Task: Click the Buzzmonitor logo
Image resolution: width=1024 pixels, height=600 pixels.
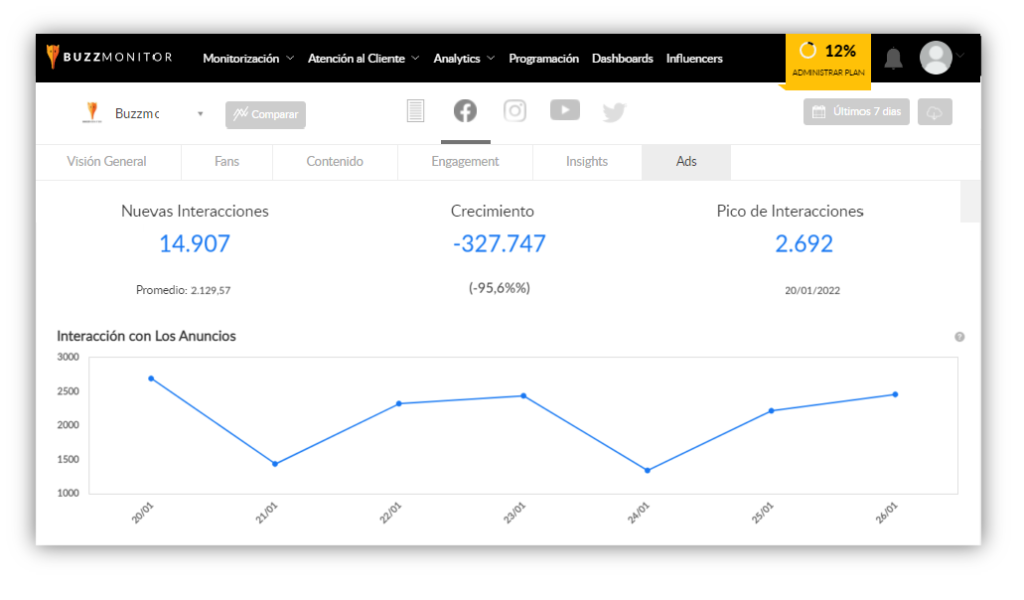Action: (x=109, y=57)
